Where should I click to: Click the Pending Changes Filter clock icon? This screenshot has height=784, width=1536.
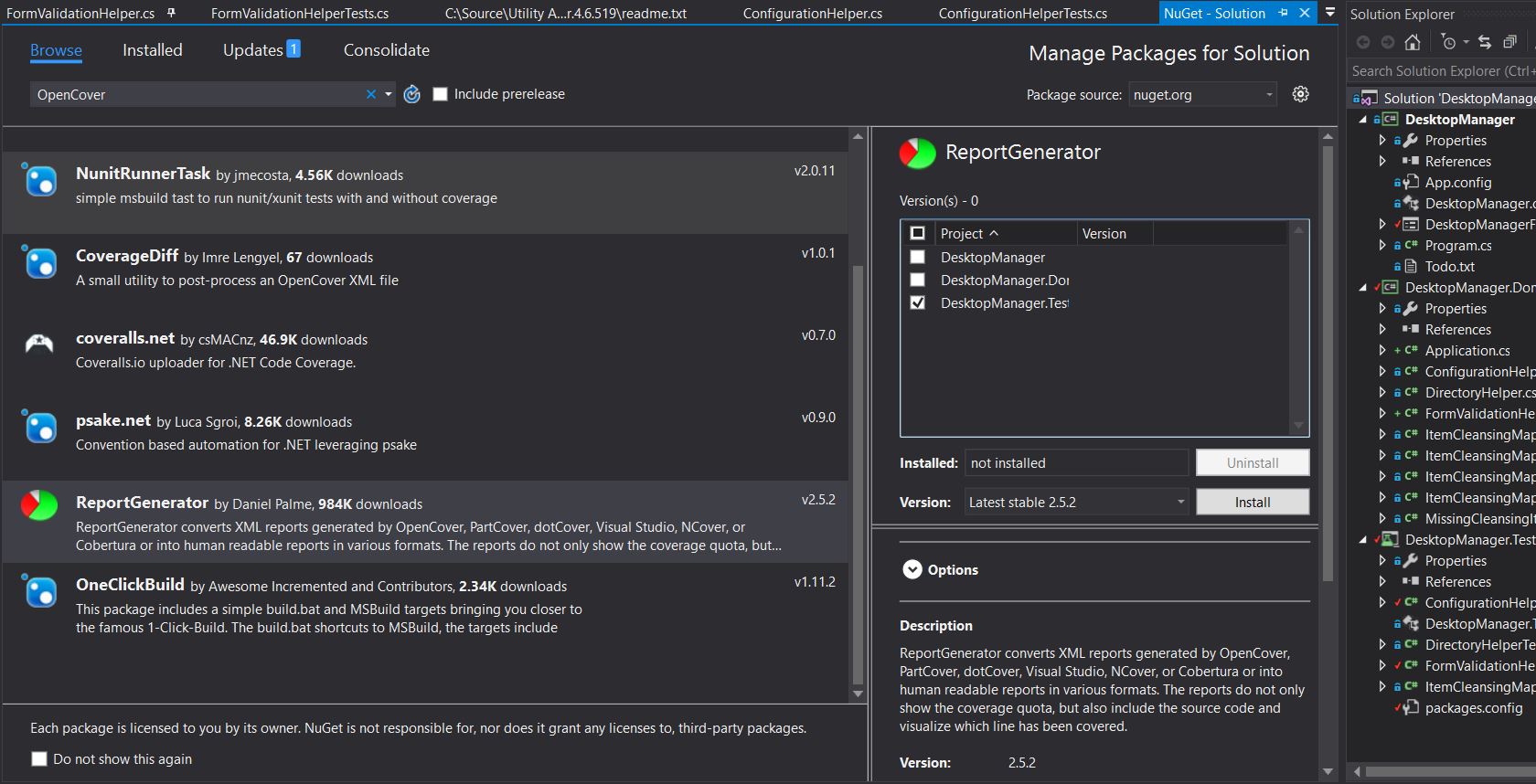[x=1448, y=42]
